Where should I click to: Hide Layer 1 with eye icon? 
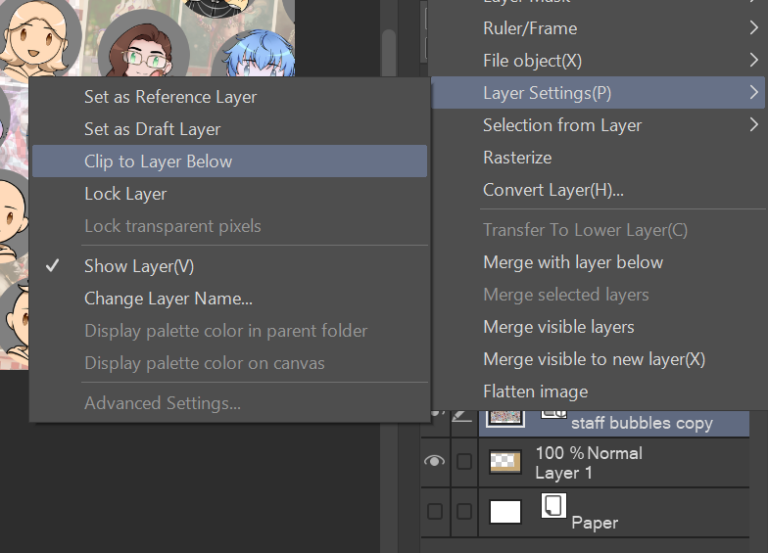[x=434, y=461]
